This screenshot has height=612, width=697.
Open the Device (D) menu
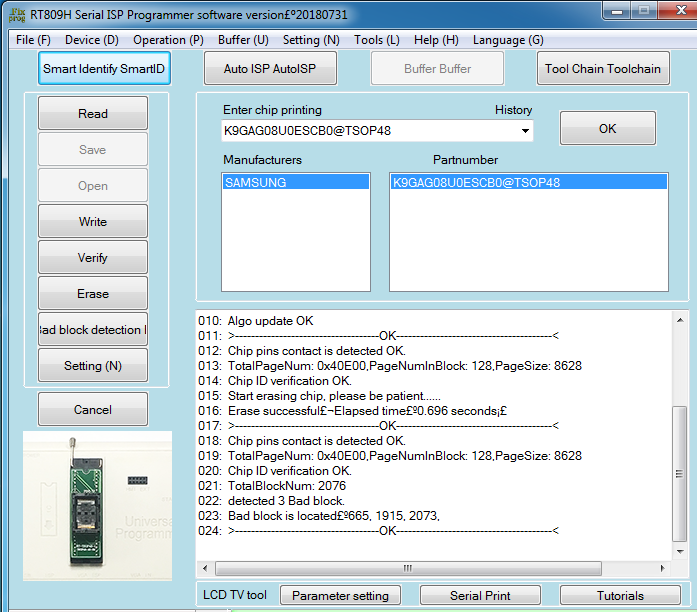point(92,40)
